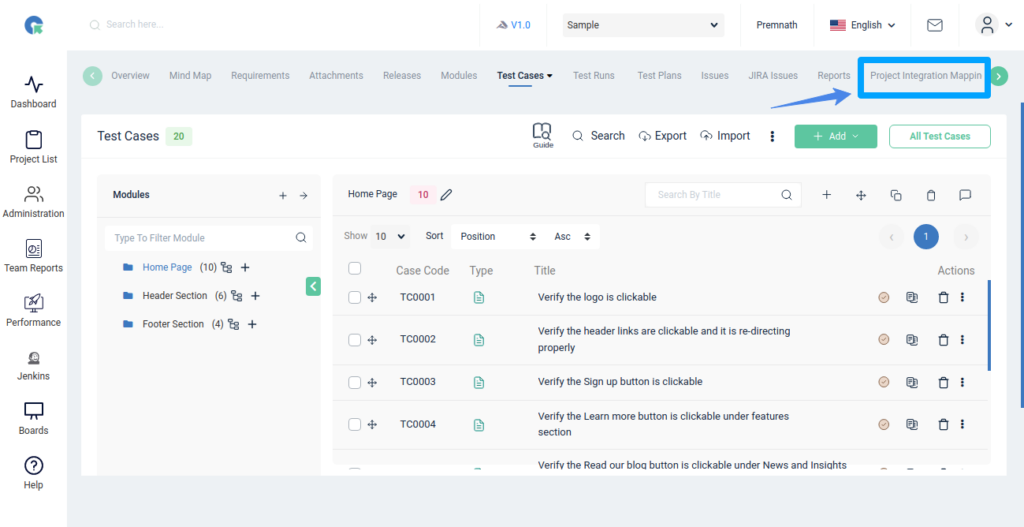The image size is (1024, 527).
Task: Delete TC0001 using its trash icon
Action: click(943, 297)
